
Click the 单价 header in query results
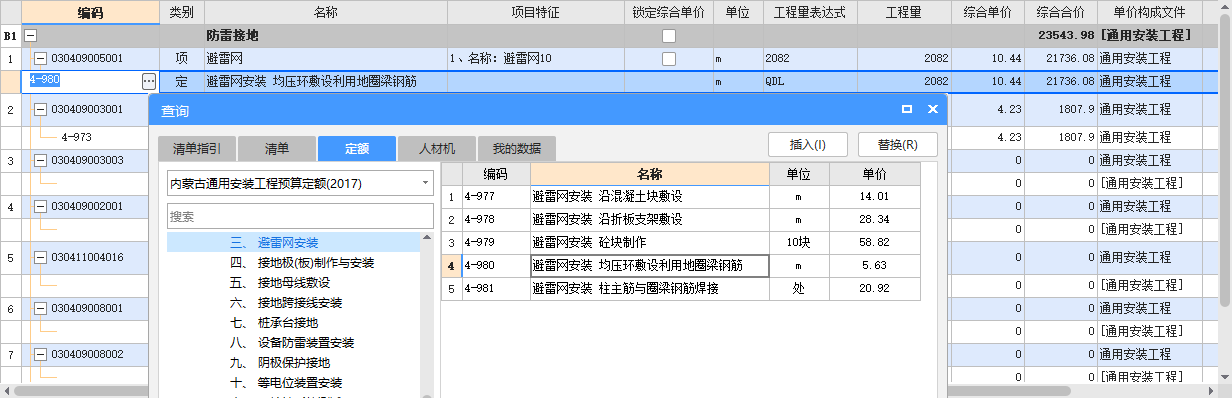(x=874, y=174)
